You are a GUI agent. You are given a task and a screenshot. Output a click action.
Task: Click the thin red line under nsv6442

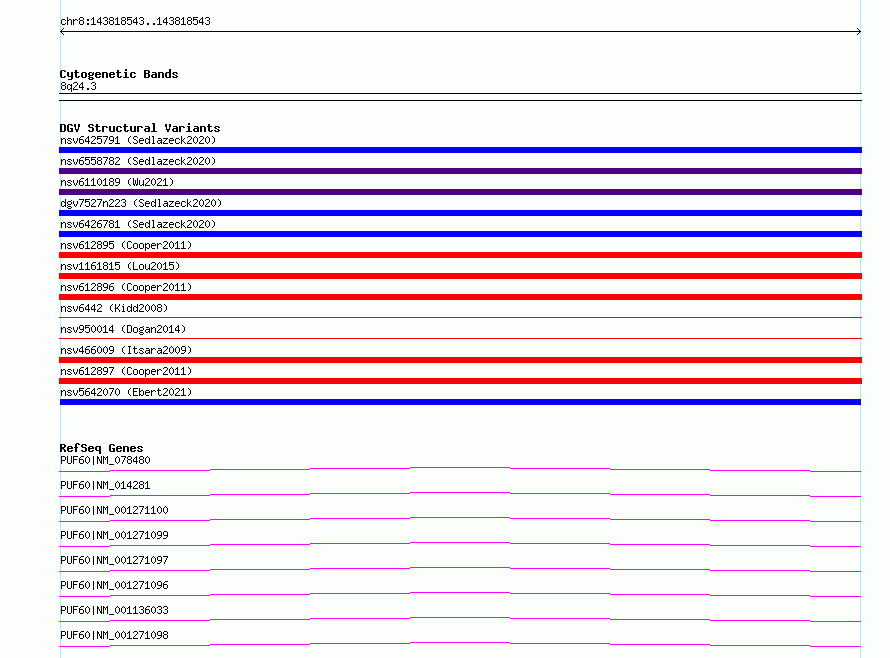click(460, 317)
